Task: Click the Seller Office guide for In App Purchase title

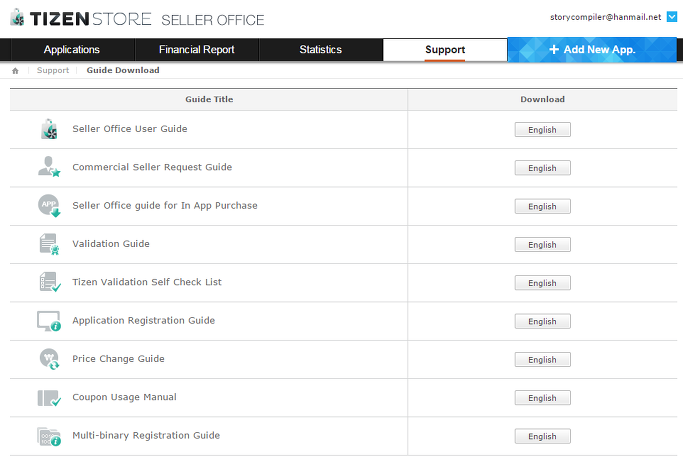Action: (x=165, y=206)
